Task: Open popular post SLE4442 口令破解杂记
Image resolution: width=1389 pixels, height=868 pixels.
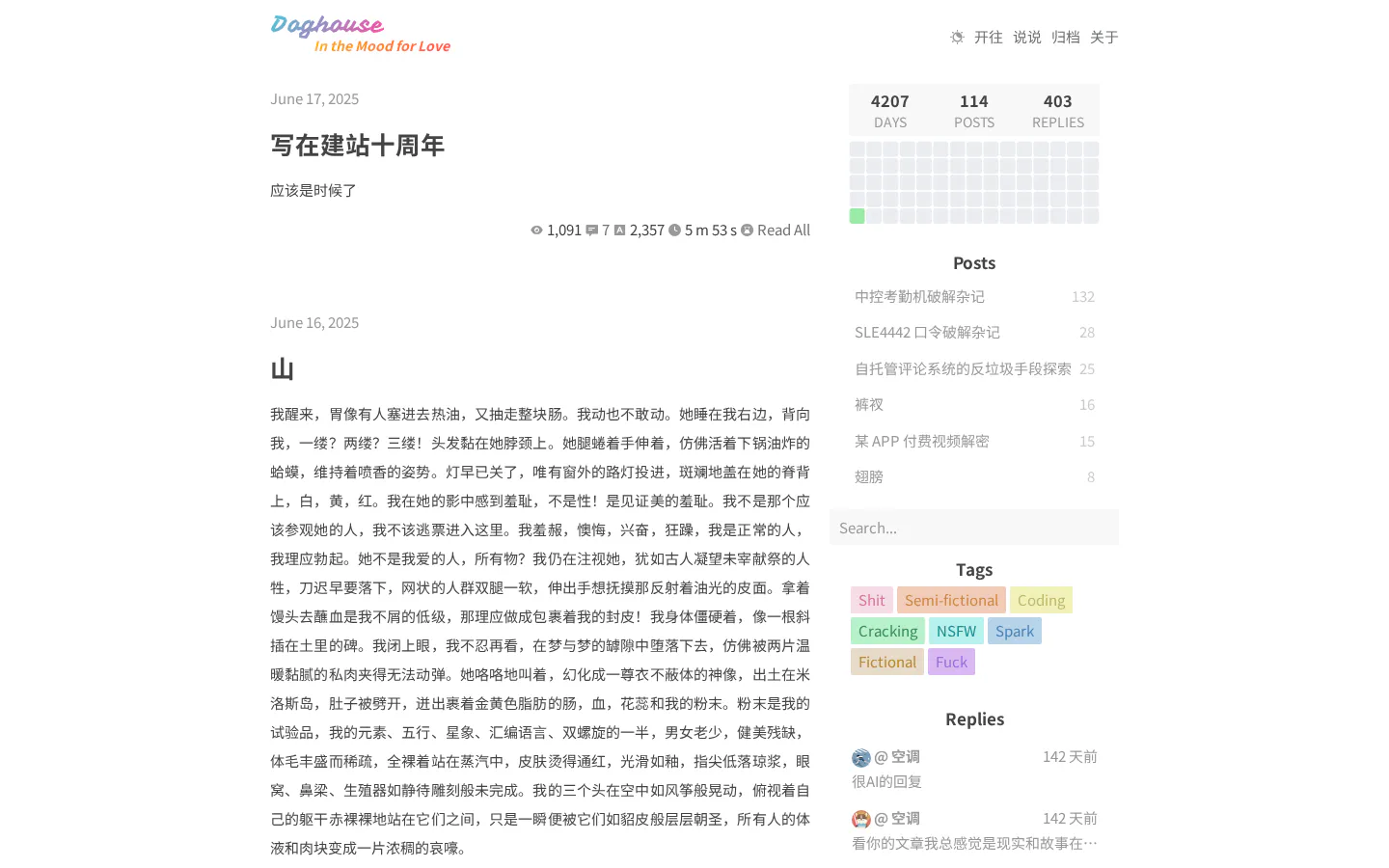Action: tap(927, 333)
